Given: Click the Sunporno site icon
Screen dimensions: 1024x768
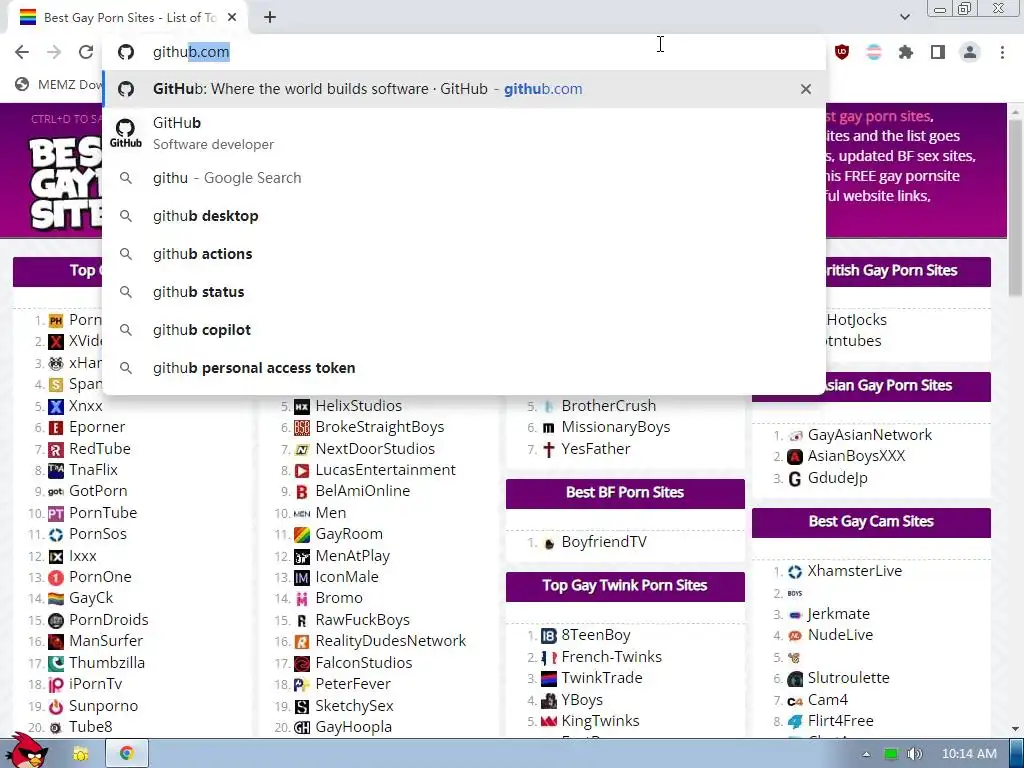Looking at the screenshot, I should [x=56, y=706].
